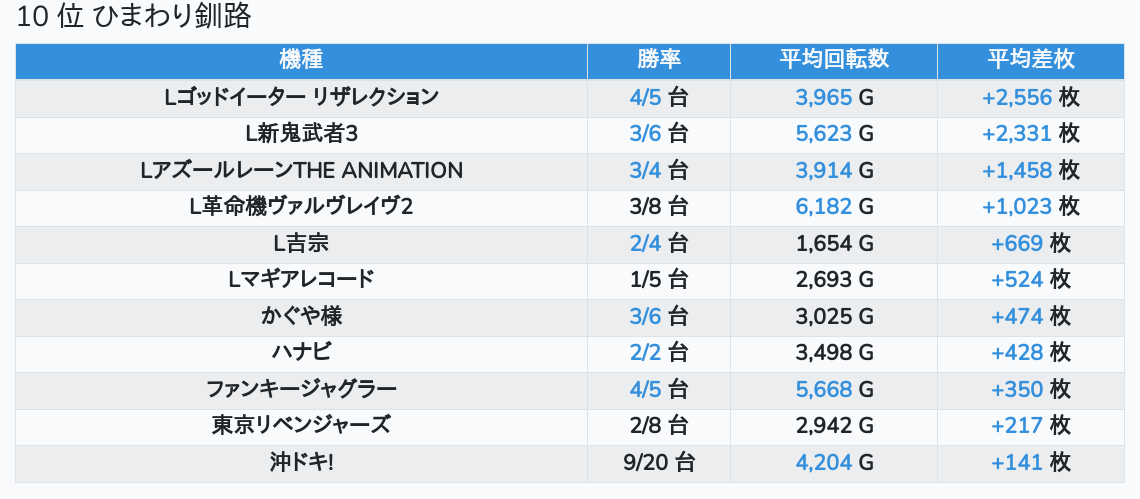The height and width of the screenshot is (499, 1140).
Task: Select the かぐや様 machine name
Action: pyautogui.click(x=301, y=316)
